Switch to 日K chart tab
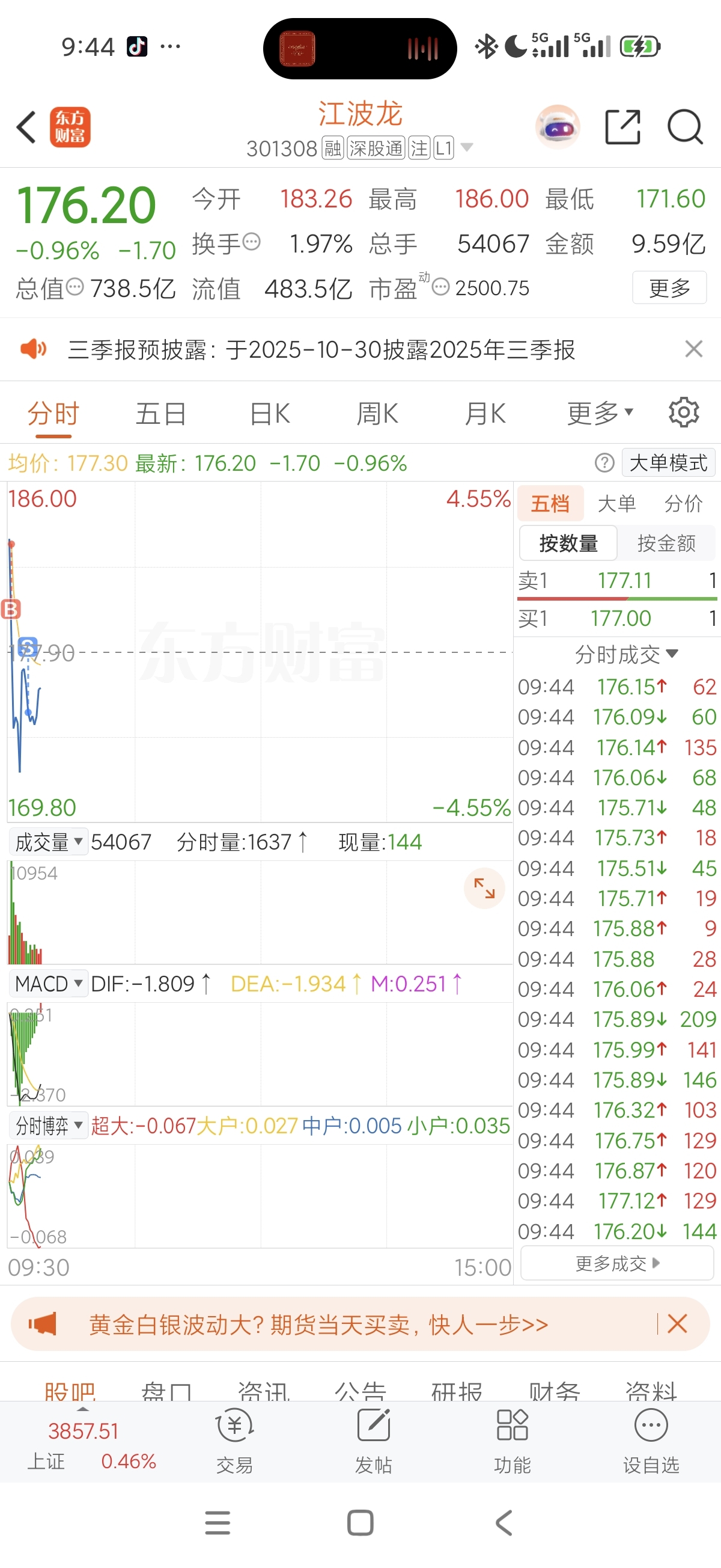721x1568 pixels. (x=270, y=414)
